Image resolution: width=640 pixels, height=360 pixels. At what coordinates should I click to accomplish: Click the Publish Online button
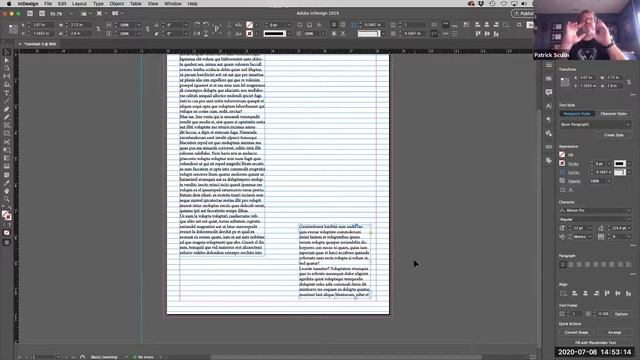tap(523, 13)
